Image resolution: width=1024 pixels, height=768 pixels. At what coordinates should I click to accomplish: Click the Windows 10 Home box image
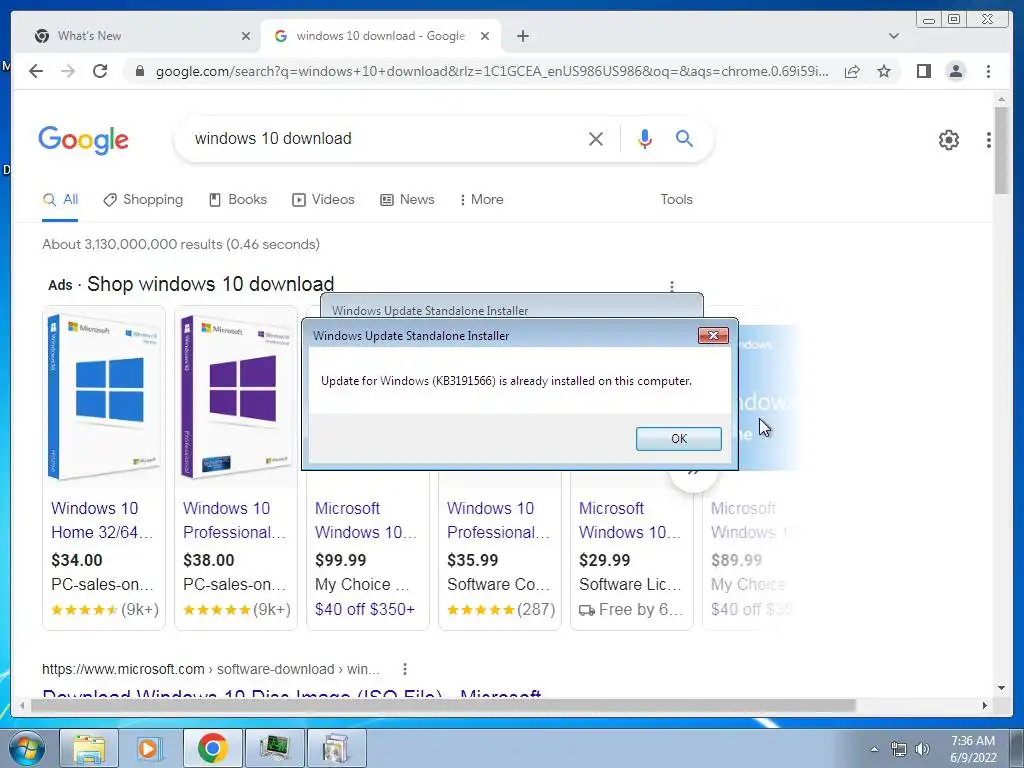click(104, 397)
